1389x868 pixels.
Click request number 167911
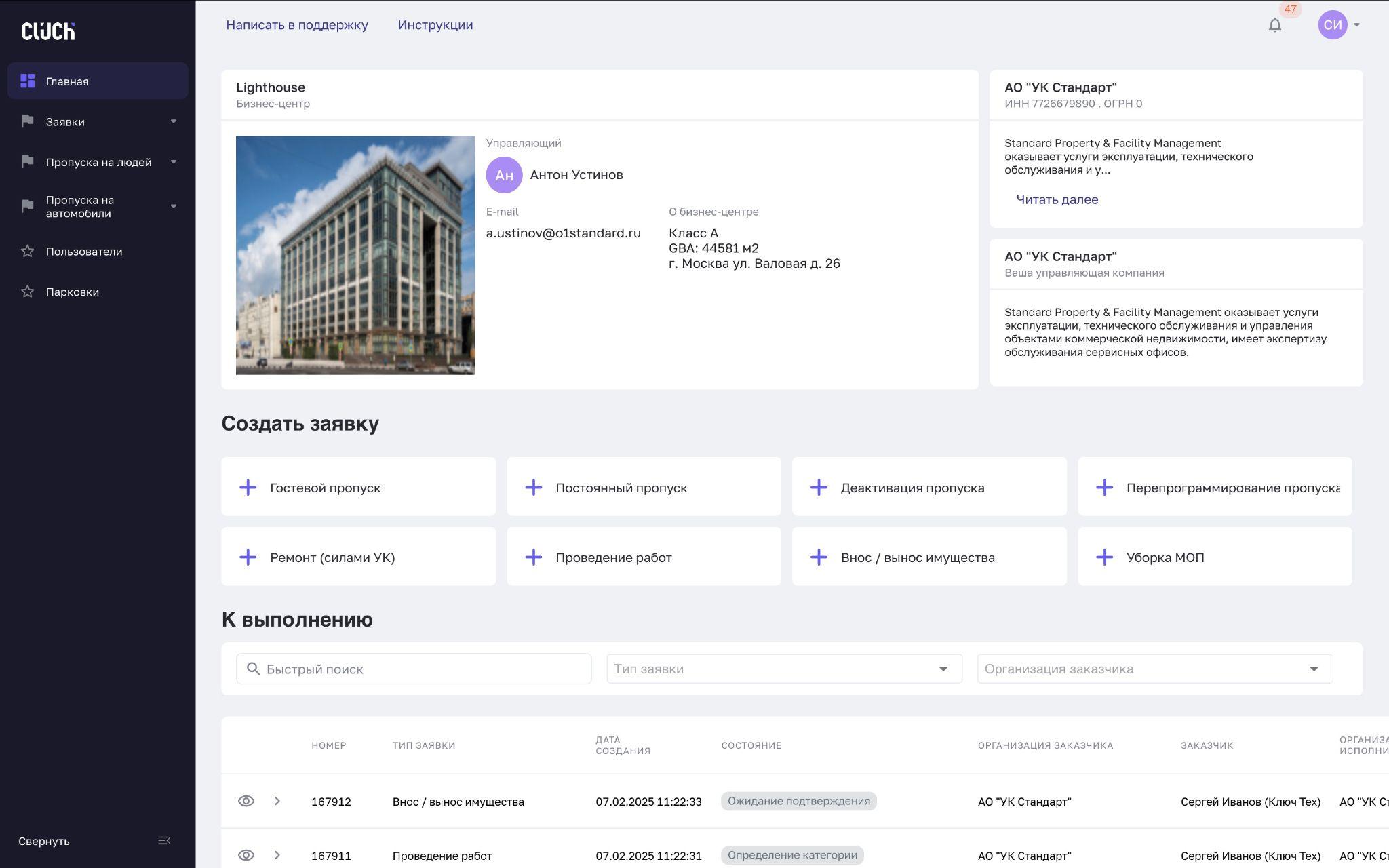coord(331,856)
